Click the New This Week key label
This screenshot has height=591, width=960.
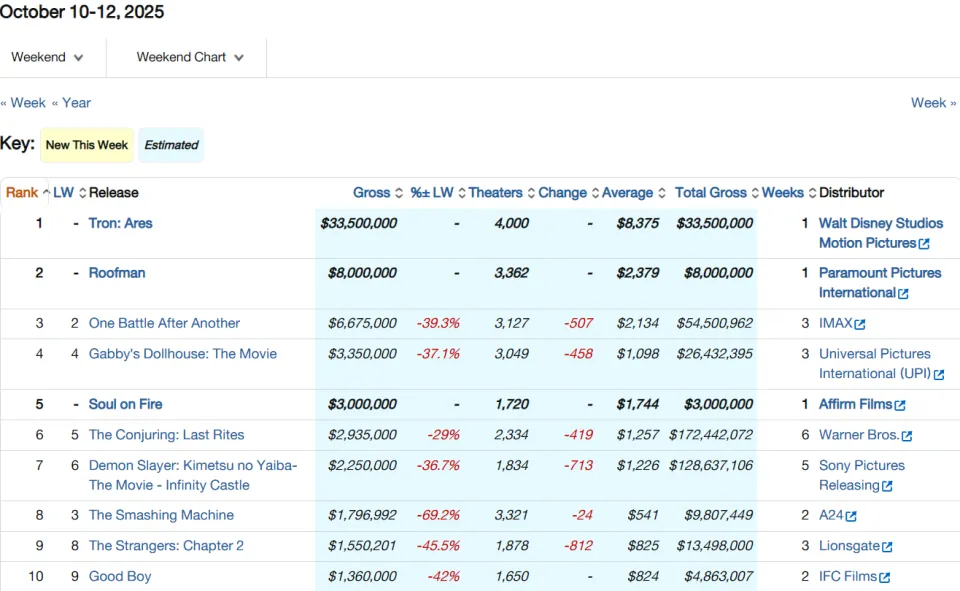tap(87, 145)
